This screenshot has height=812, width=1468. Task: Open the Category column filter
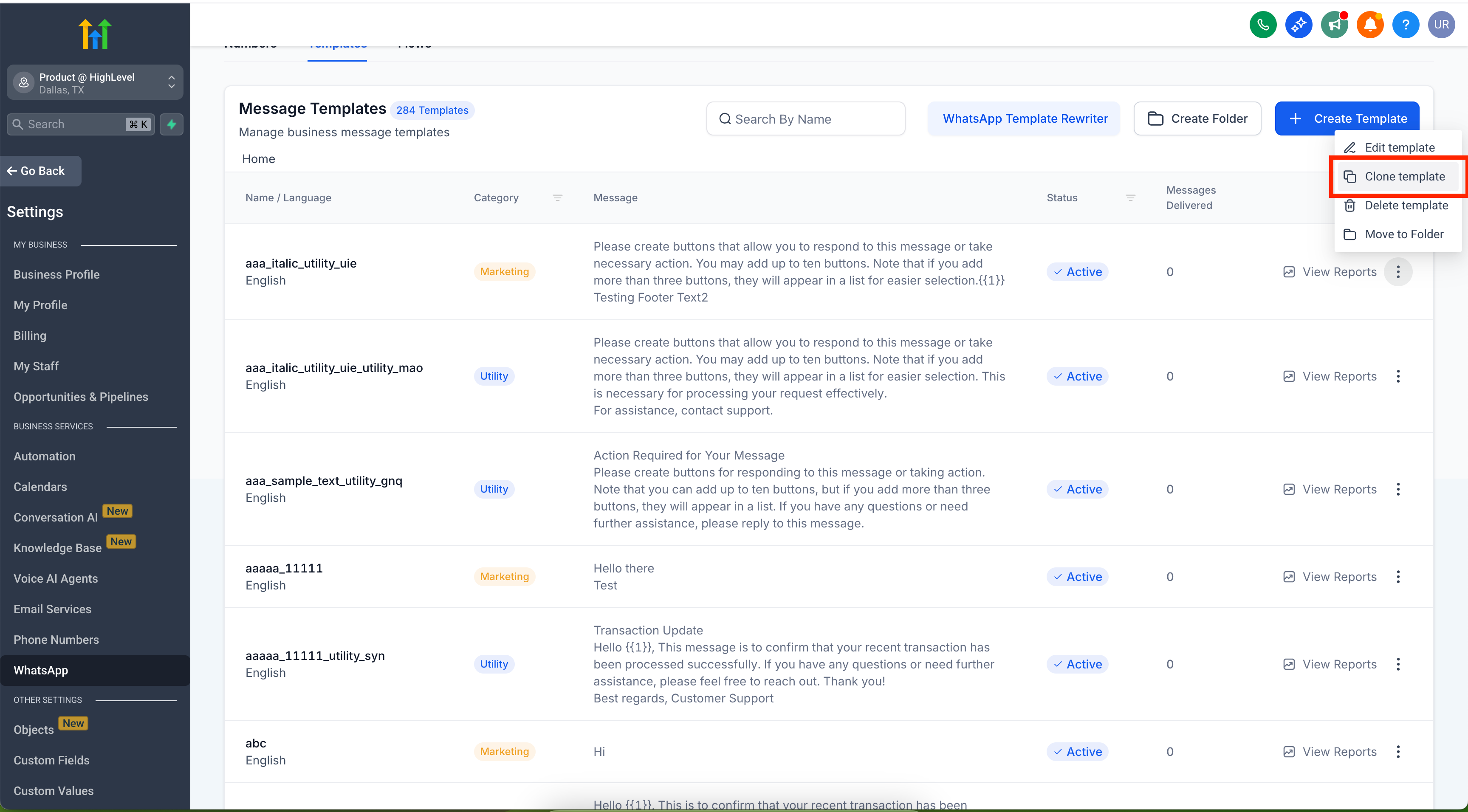click(x=557, y=198)
